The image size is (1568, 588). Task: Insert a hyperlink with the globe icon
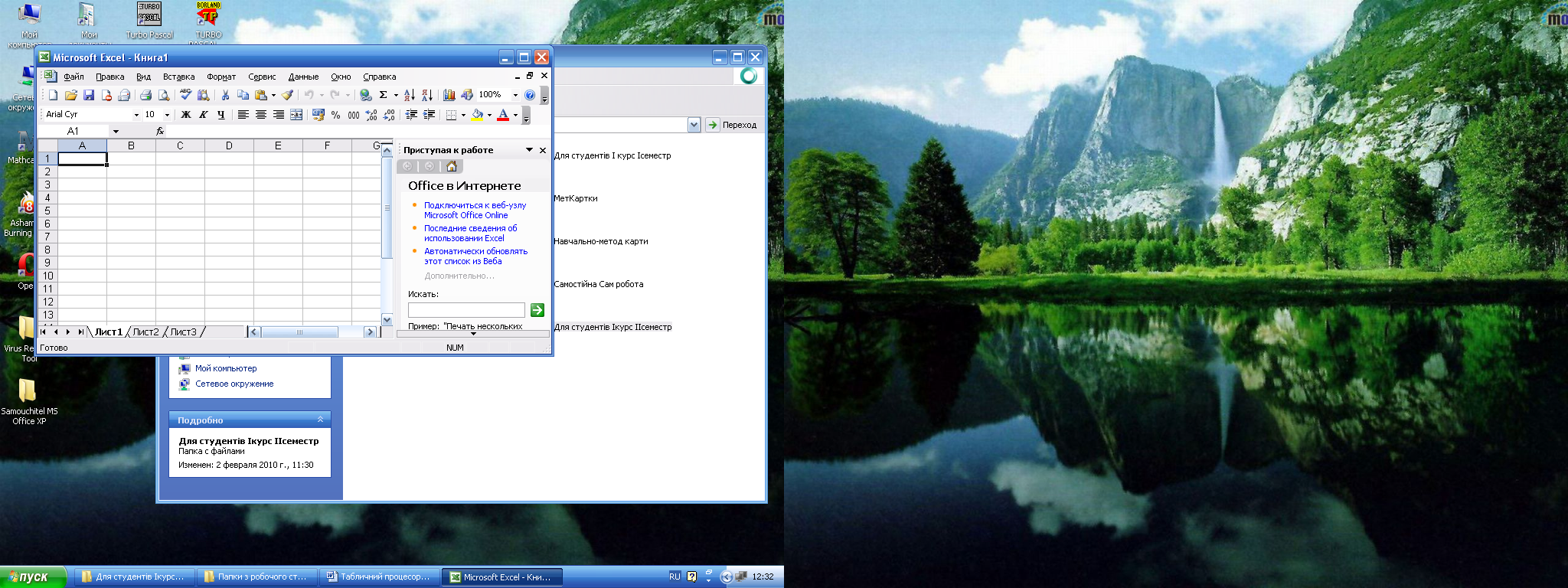tap(366, 95)
